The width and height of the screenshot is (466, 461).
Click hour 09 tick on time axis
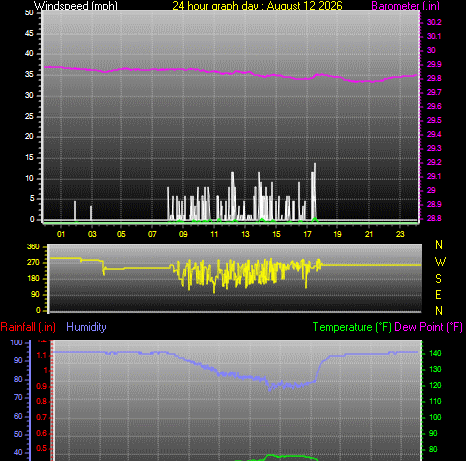tap(183, 234)
